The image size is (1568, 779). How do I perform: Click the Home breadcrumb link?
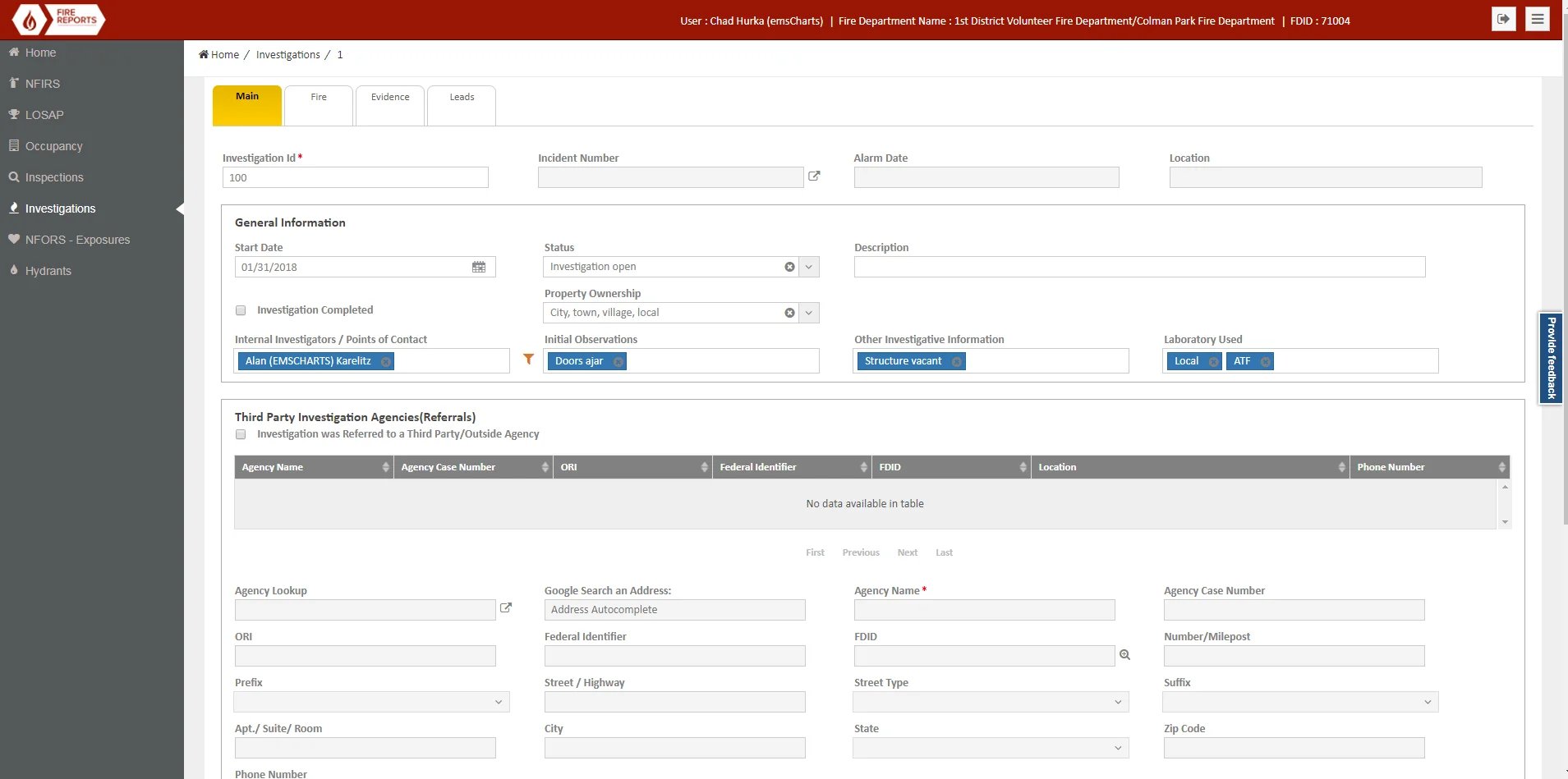coord(218,54)
